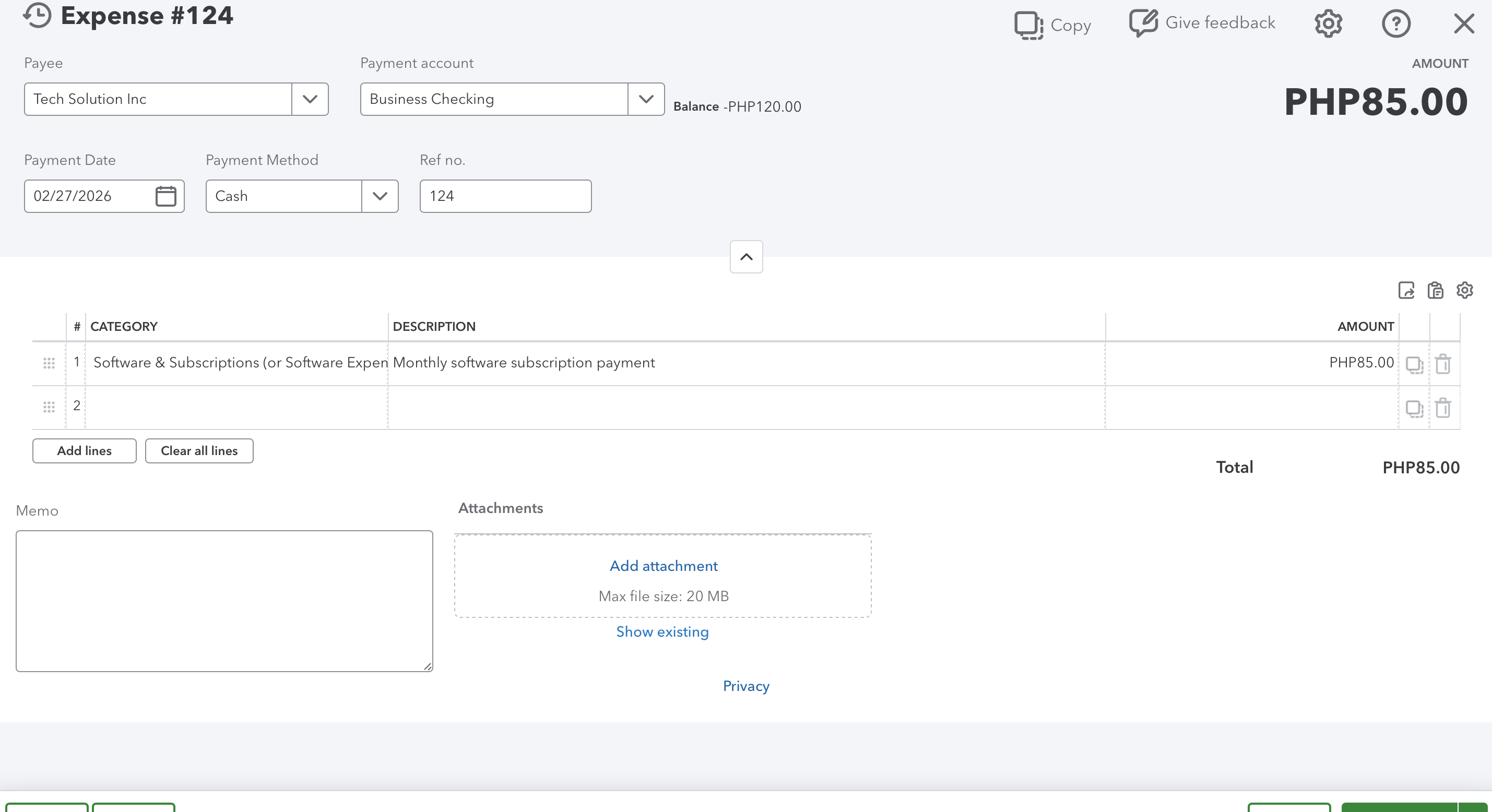
Task: Expand the Payee dropdown
Action: (x=310, y=99)
